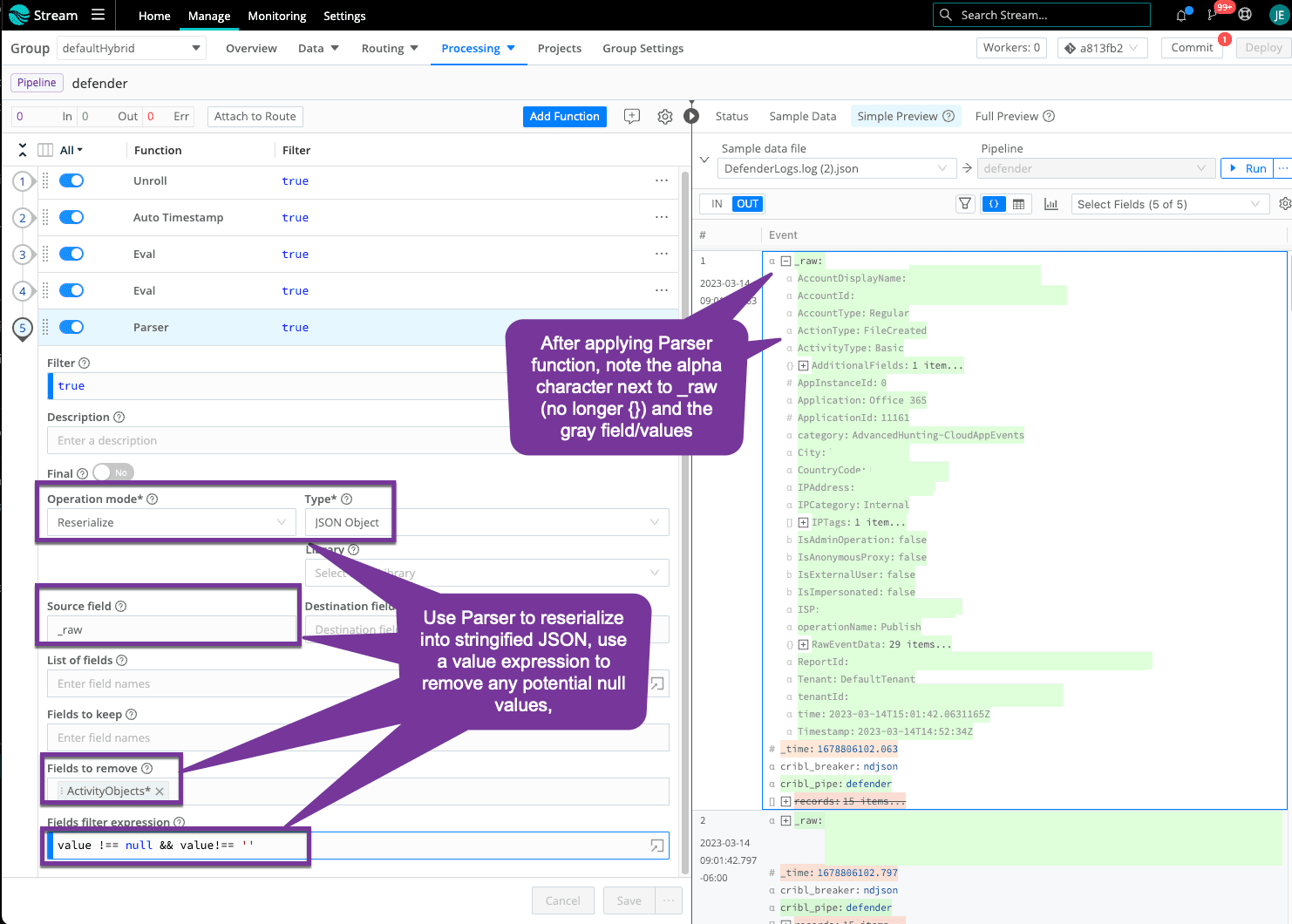
Task: Open the pipeline settings gear icon
Action: coord(664,117)
